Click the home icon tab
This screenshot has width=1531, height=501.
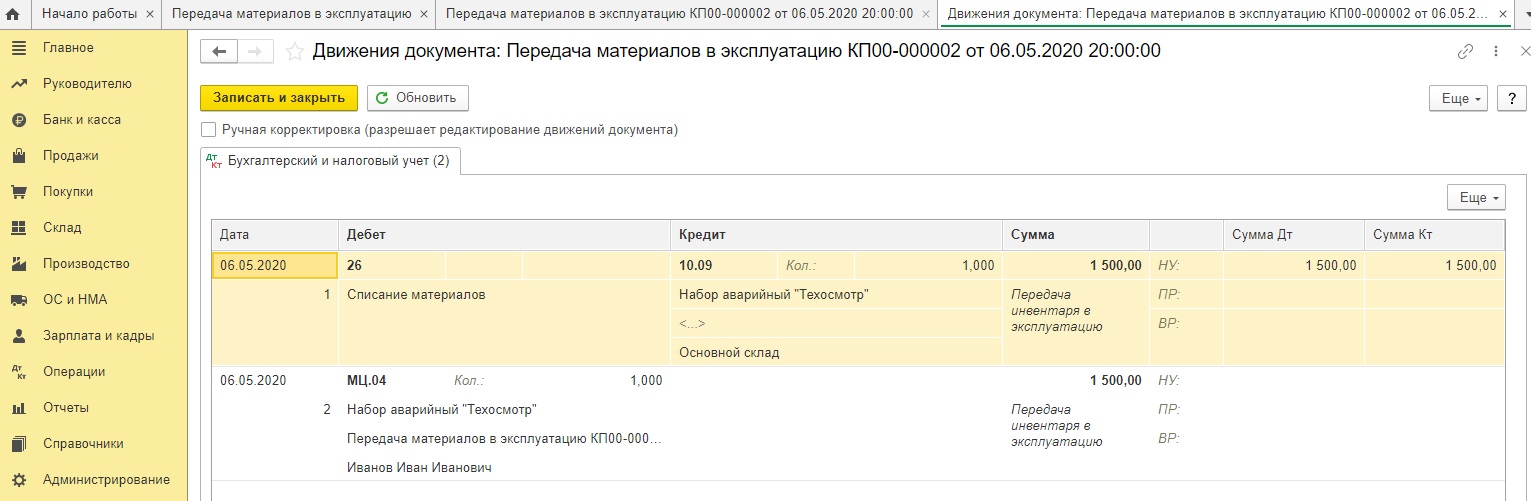13,15
